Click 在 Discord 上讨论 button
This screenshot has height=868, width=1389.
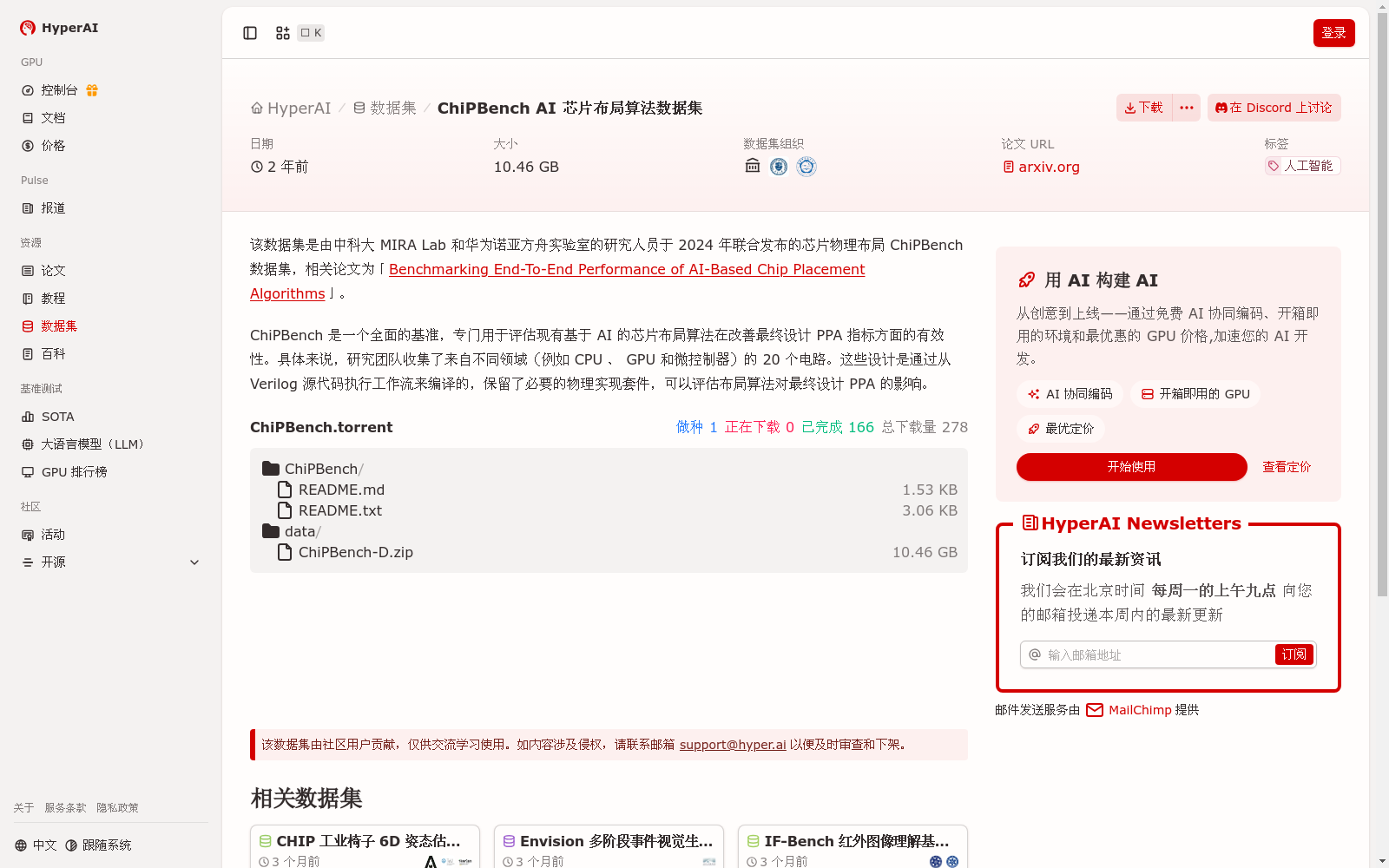tap(1274, 108)
